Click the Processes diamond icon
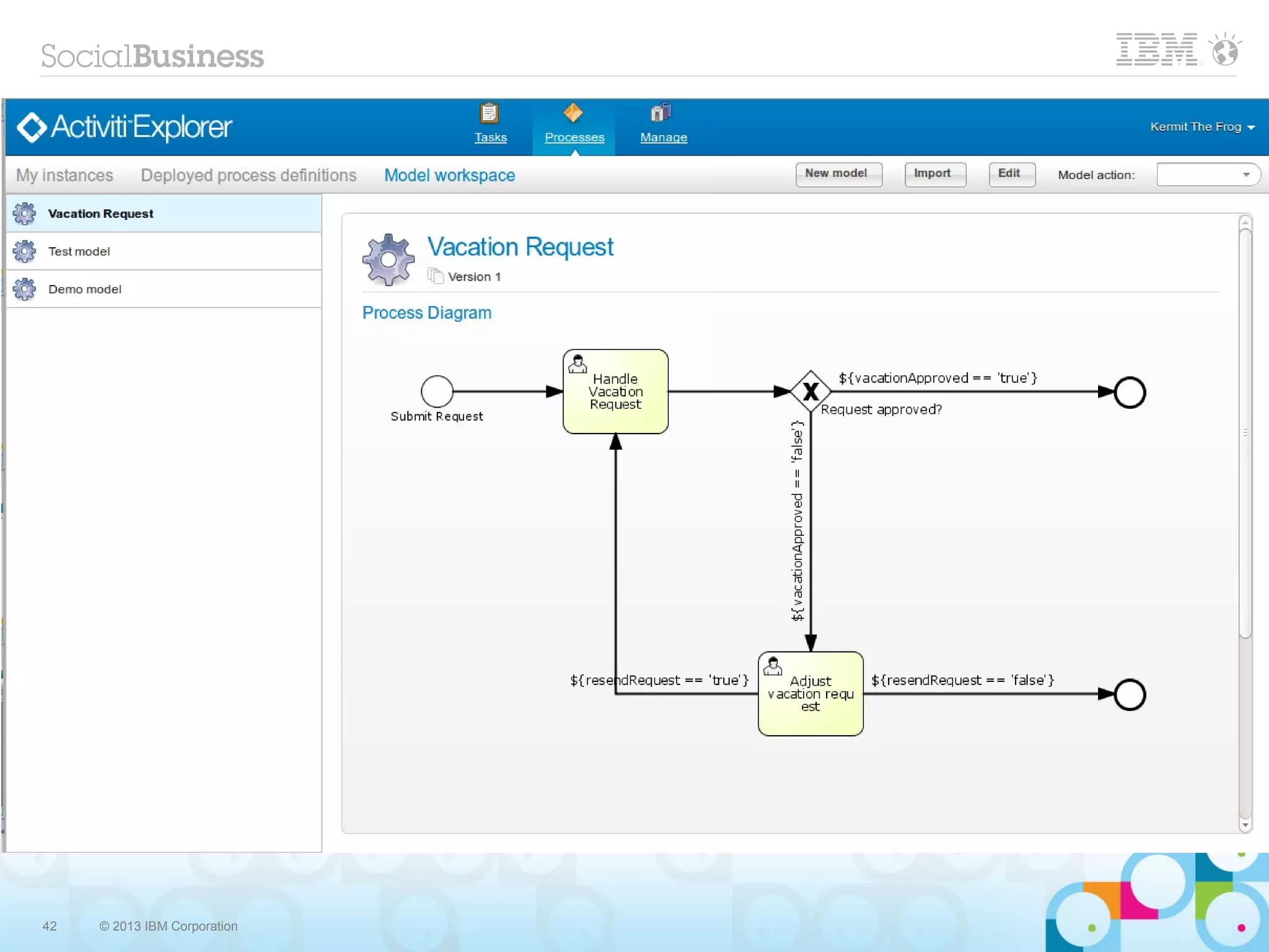This screenshot has height=952, width=1269. (573, 113)
